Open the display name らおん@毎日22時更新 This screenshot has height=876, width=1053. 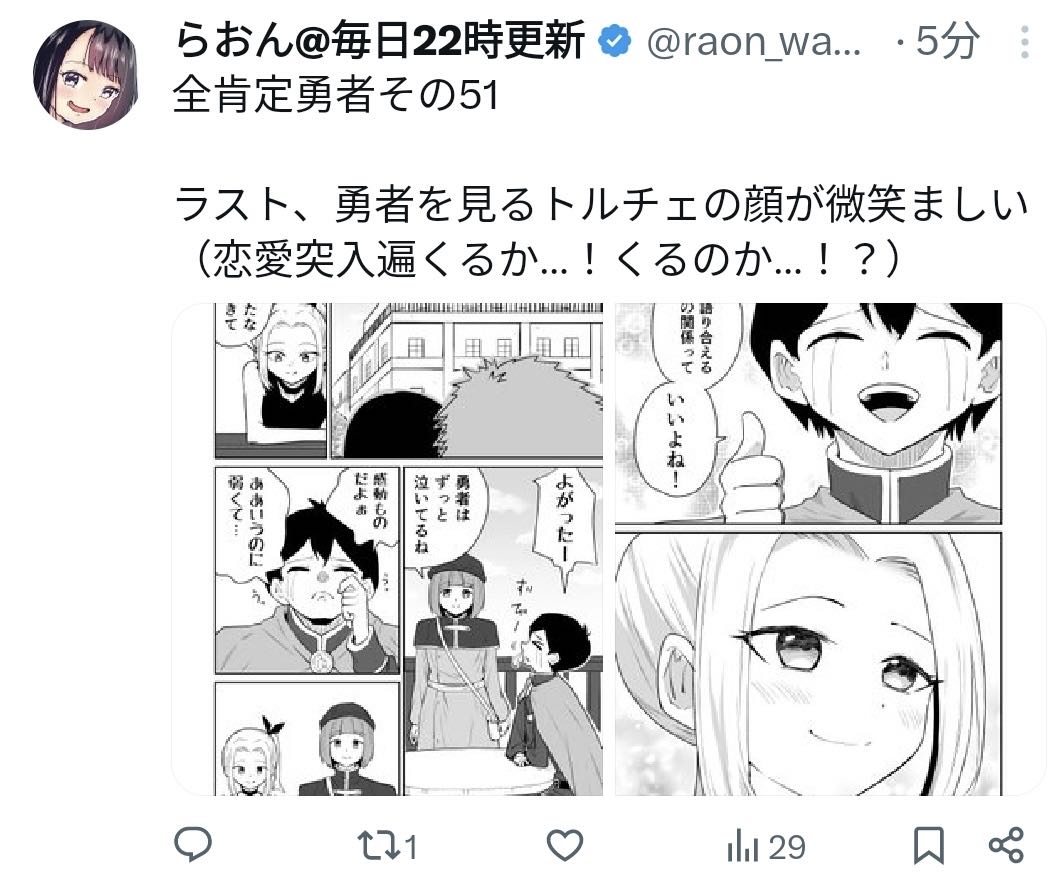point(379,40)
